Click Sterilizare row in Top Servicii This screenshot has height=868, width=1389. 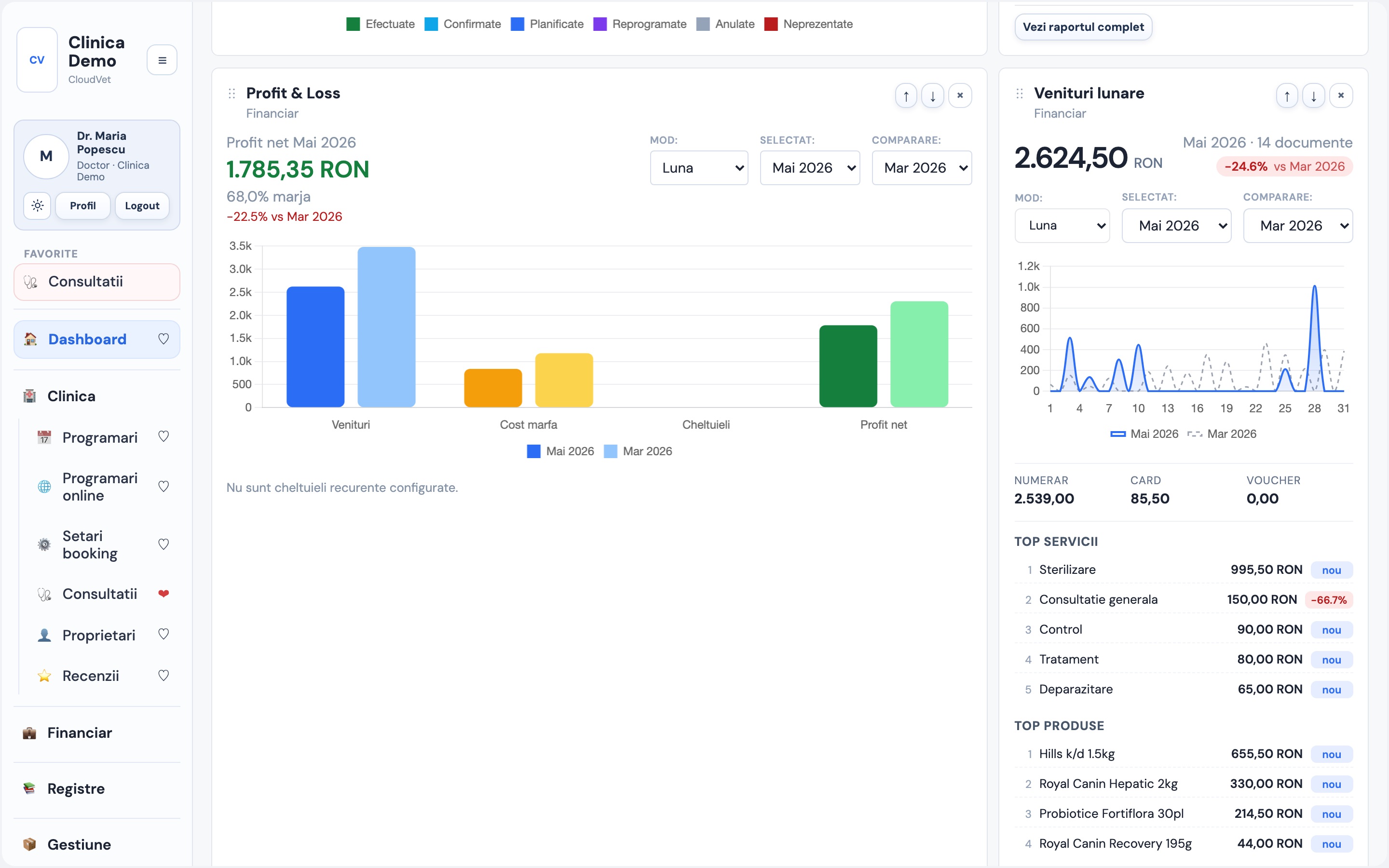(x=1184, y=570)
